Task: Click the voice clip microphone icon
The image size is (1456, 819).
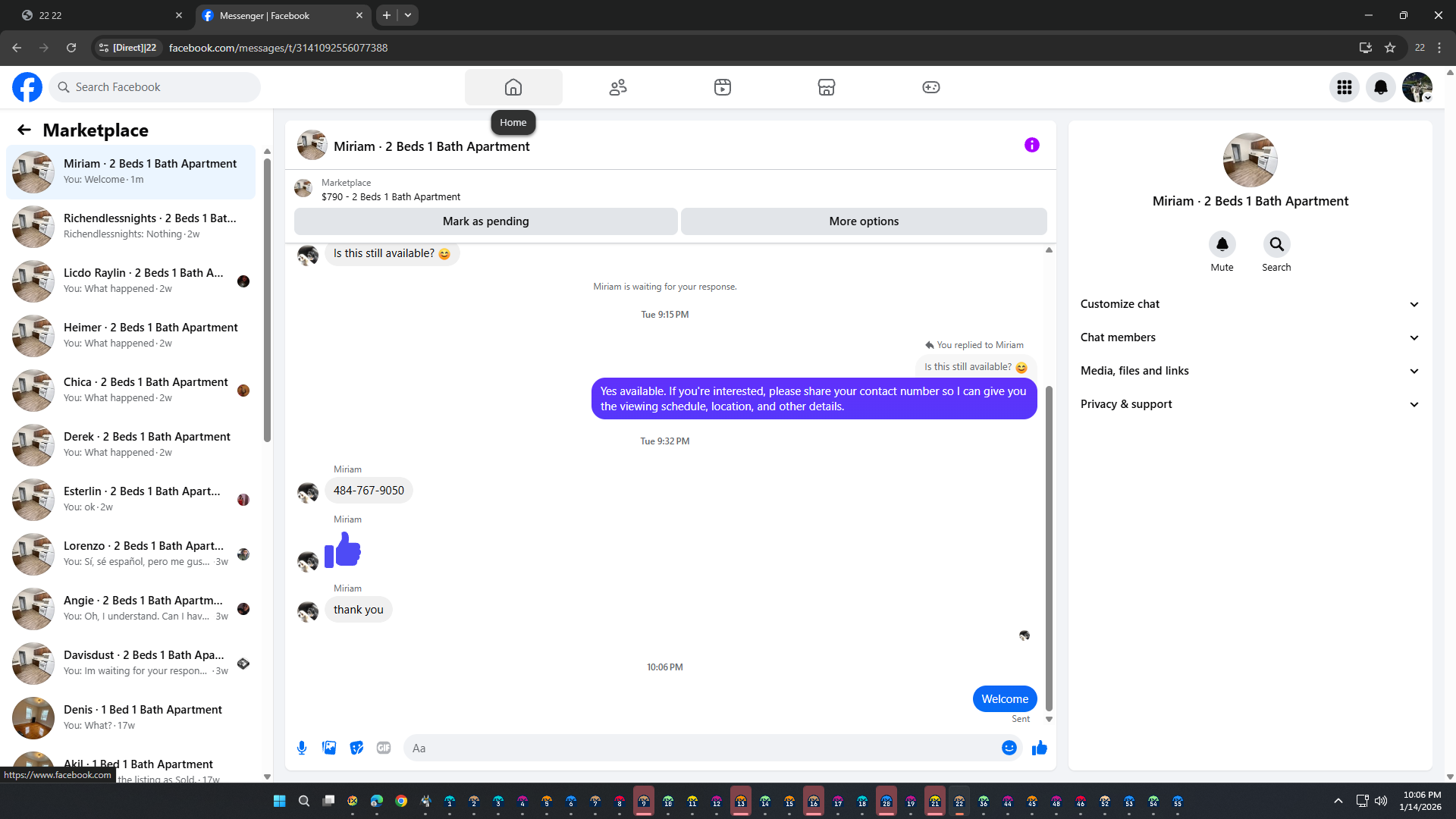Action: [x=302, y=748]
